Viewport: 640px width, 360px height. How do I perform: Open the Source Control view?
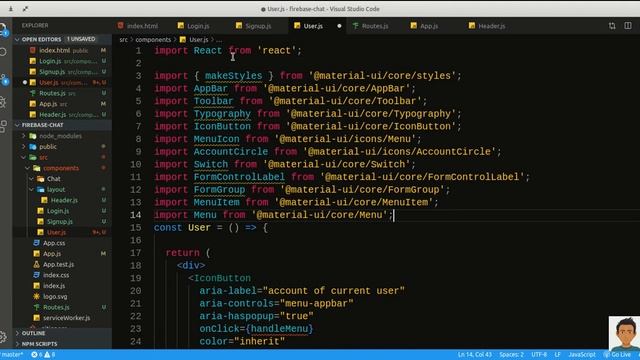pos(4,78)
